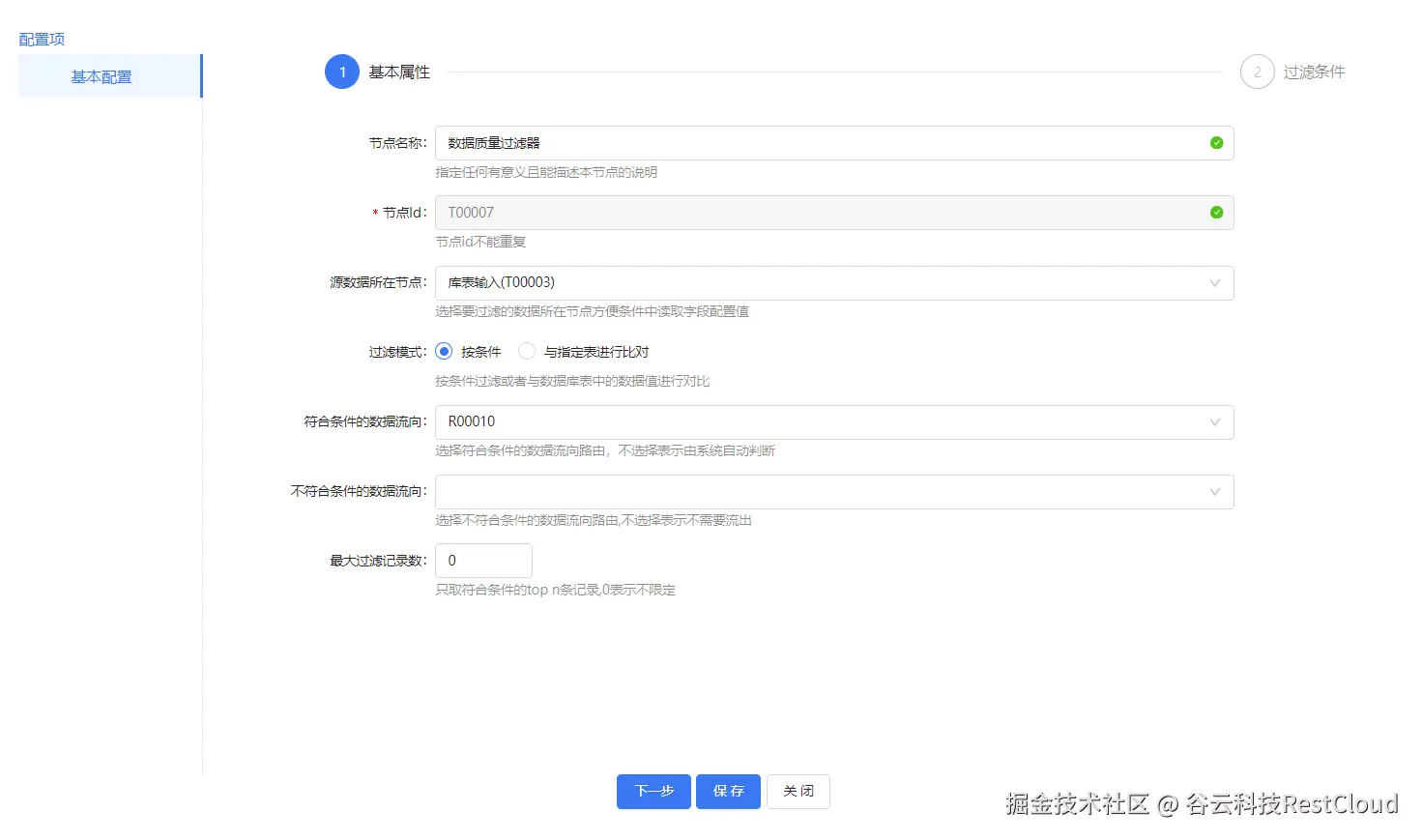Select the 按条件 filter mode radio

click(x=444, y=352)
